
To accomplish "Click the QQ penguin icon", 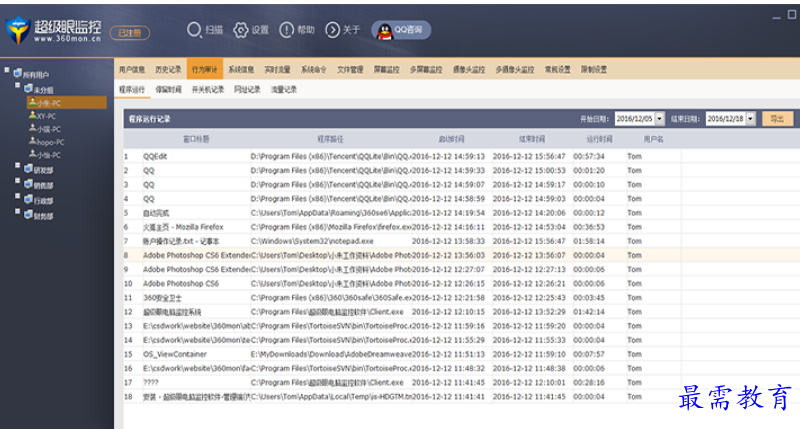I will (384, 31).
